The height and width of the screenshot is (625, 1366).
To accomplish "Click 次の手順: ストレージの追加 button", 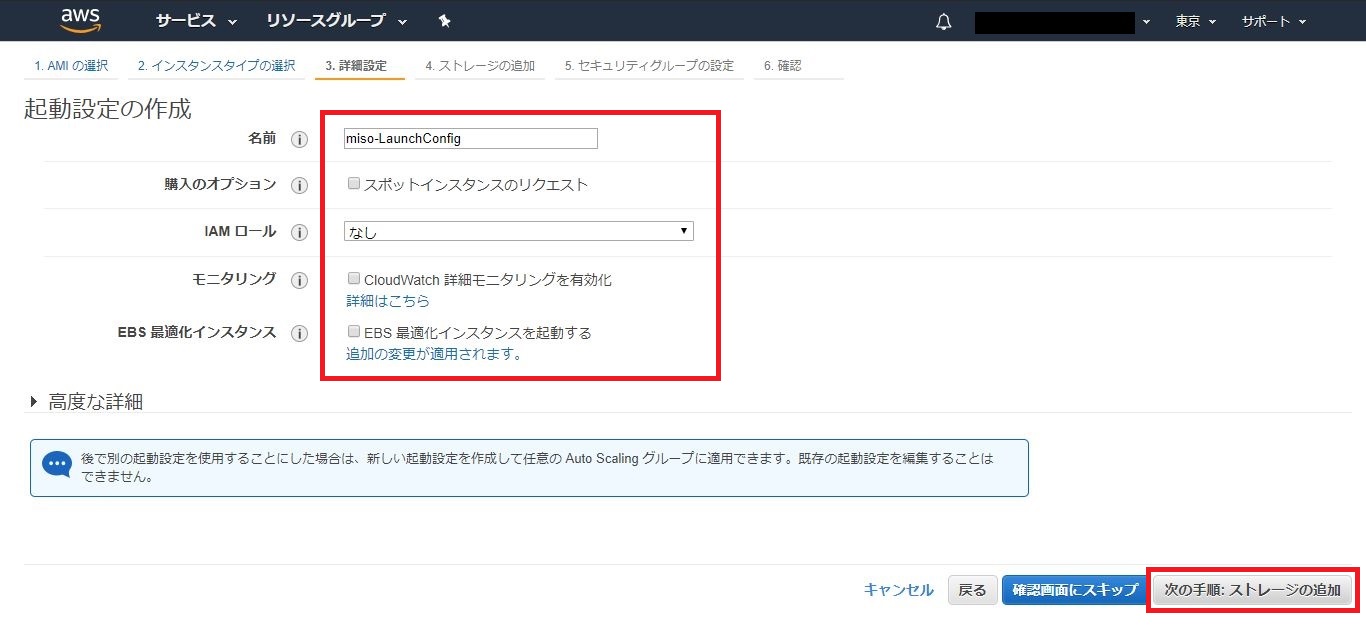I will coord(1252,590).
